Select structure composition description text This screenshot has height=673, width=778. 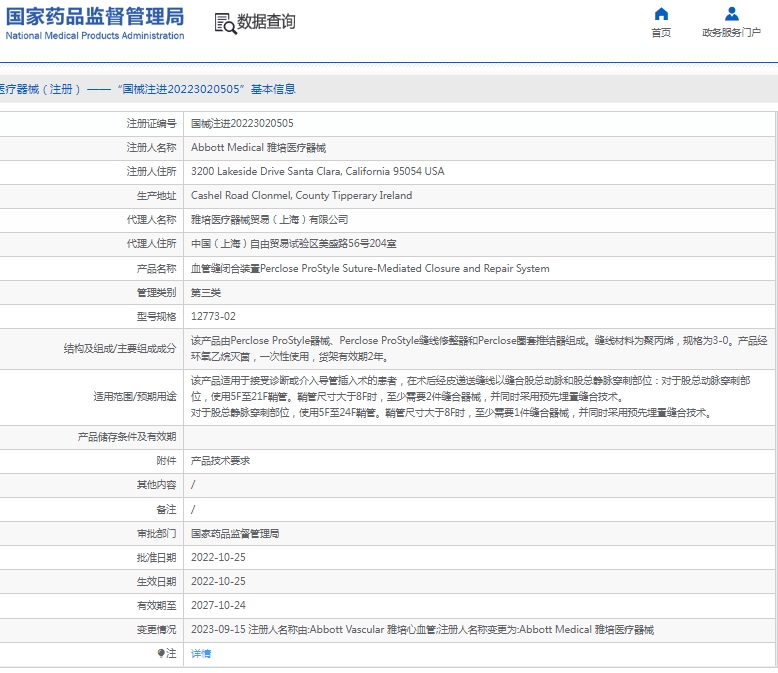[479, 348]
